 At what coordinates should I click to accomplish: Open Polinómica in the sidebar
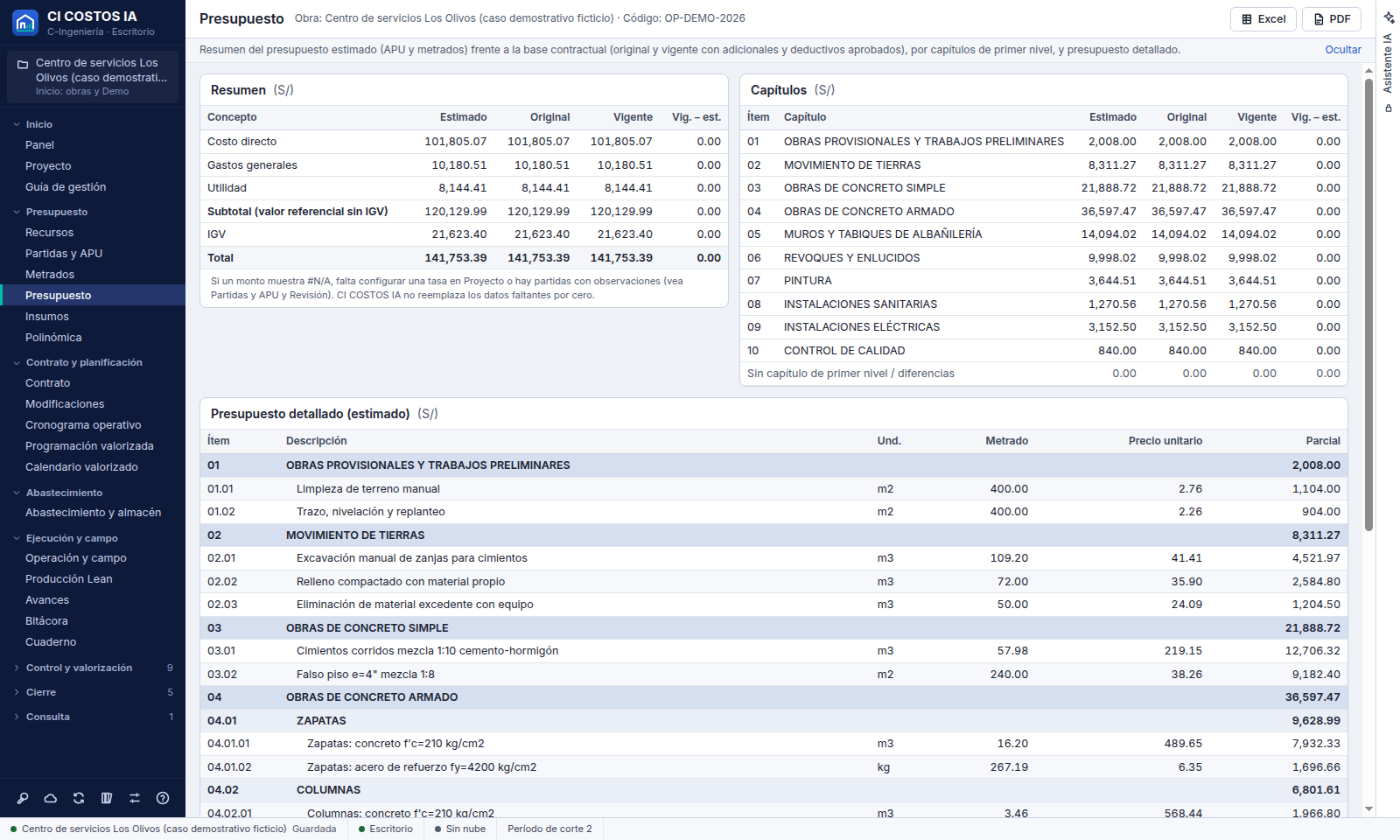(x=93, y=338)
